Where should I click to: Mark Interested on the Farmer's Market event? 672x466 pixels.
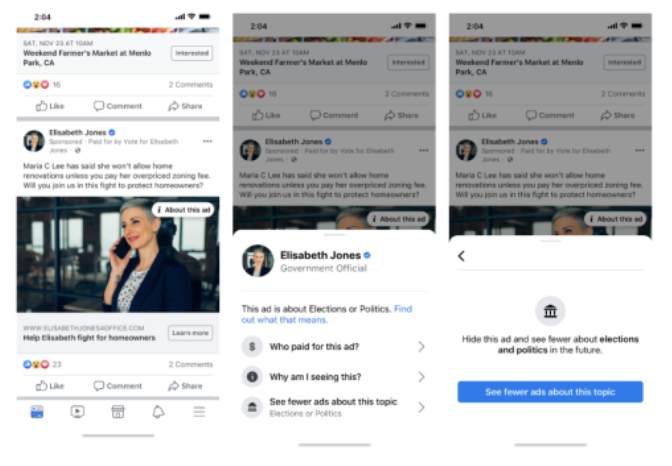(192, 53)
